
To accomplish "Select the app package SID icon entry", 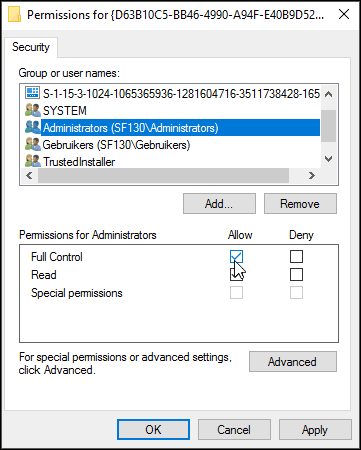I will 32,93.
